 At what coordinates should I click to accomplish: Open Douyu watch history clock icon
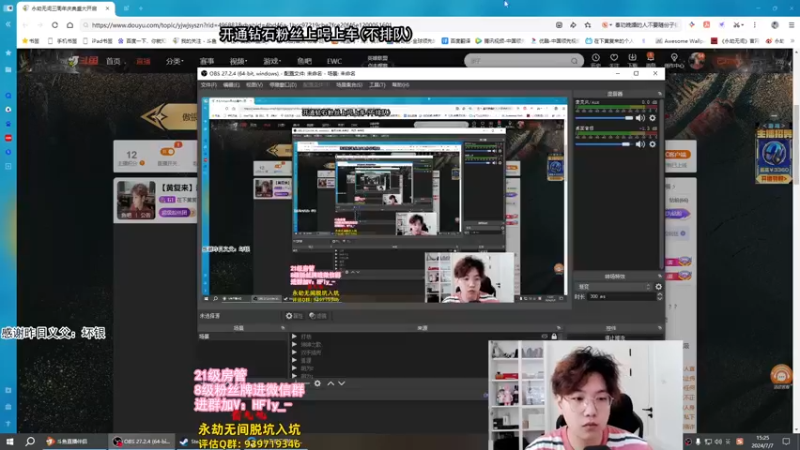click(x=595, y=58)
